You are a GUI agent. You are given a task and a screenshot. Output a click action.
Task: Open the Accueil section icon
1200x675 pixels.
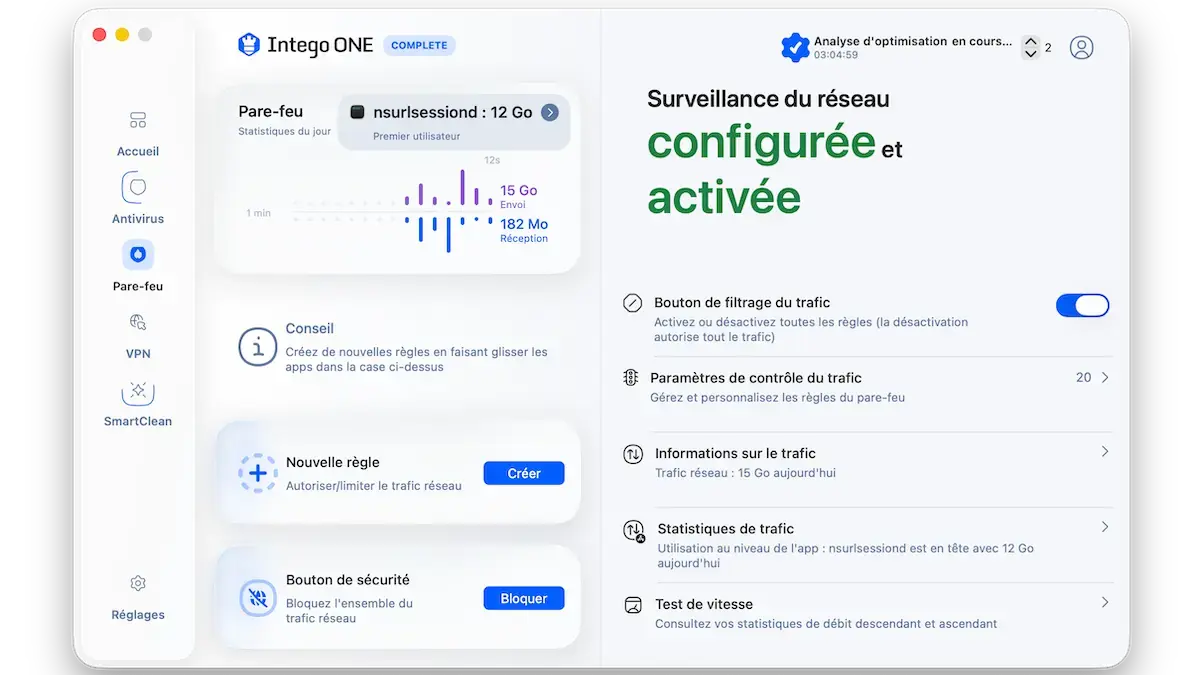[x=138, y=121]
